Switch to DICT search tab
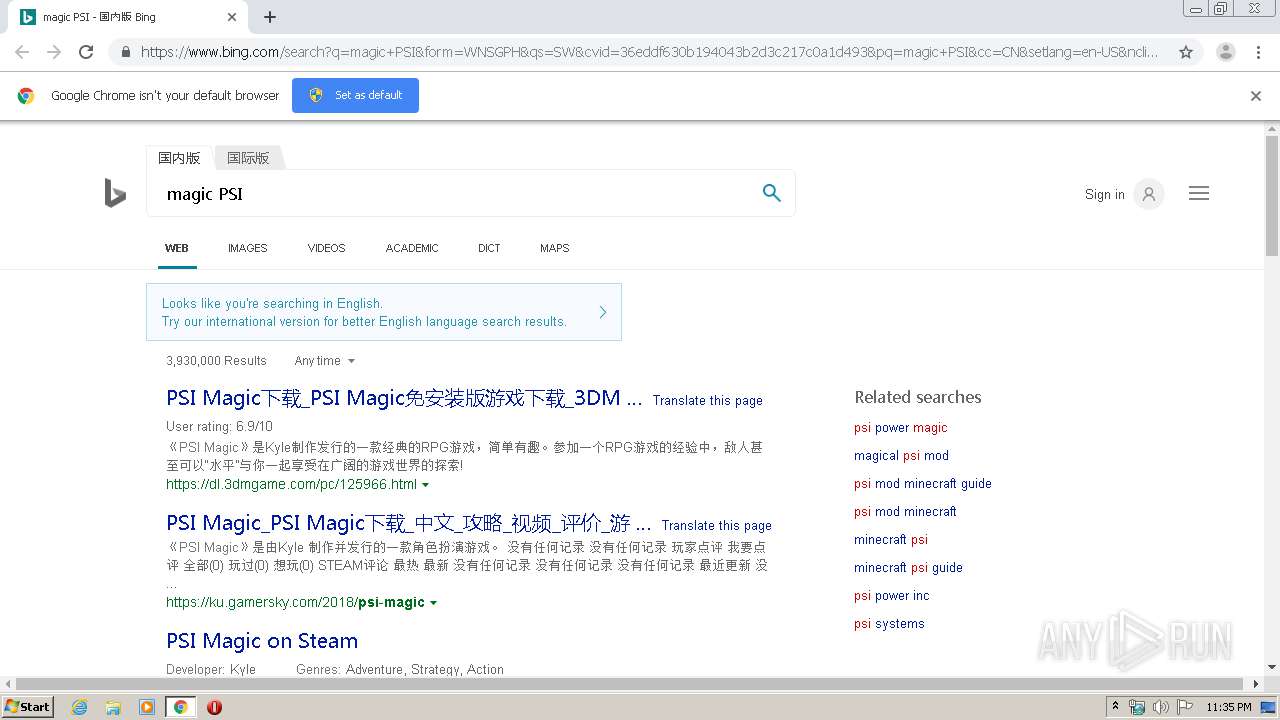The height and width of the screenshot is (720, 1280). (x=489, y=248)
